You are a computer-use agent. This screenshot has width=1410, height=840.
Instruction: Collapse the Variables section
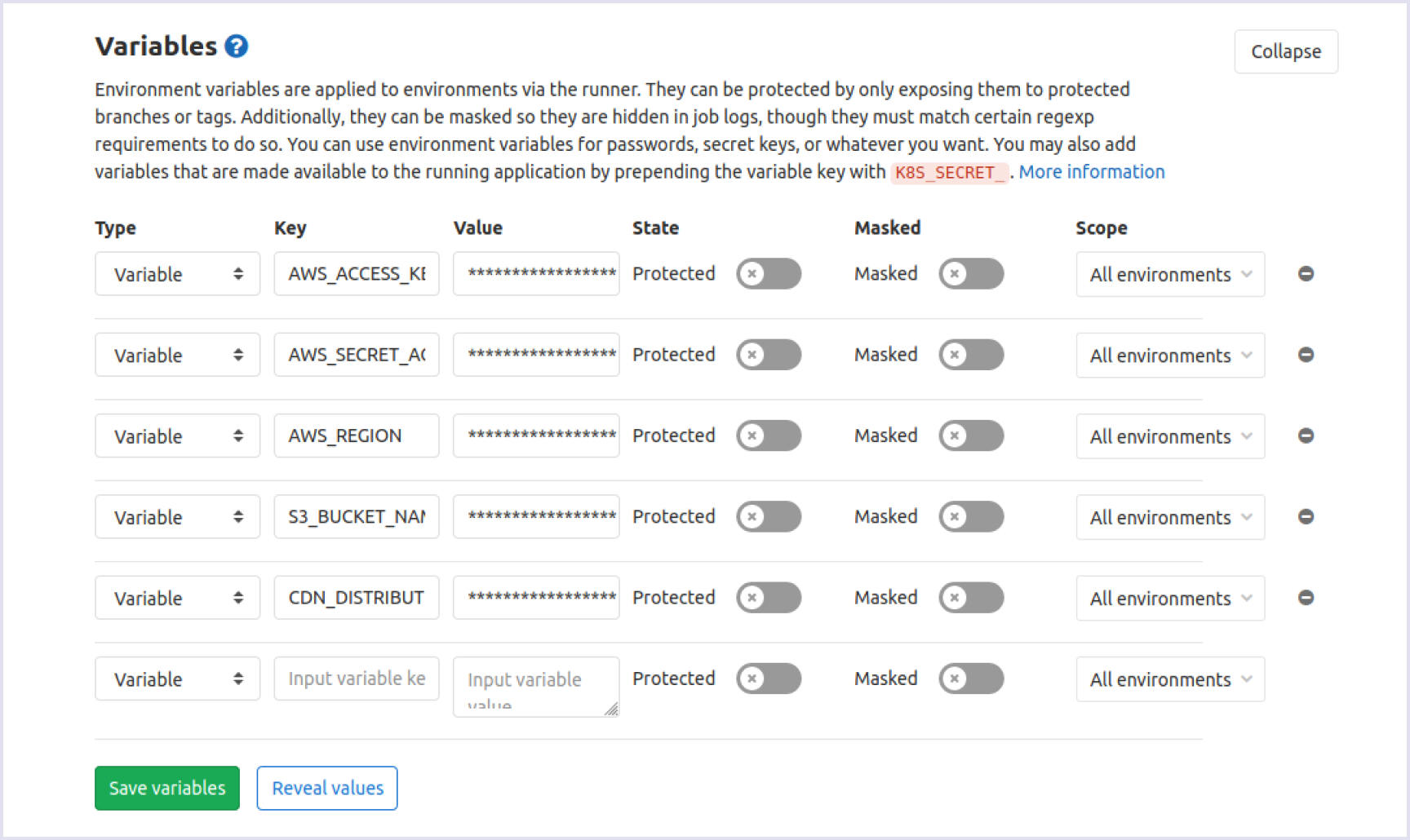tap(1285, 51)
